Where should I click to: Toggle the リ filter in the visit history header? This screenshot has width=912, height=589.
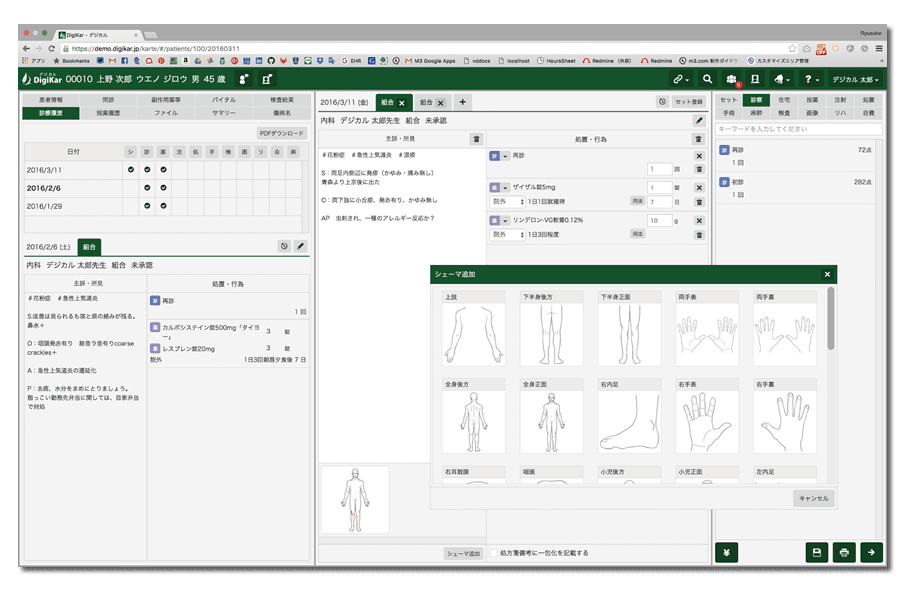tap(261, 152)
